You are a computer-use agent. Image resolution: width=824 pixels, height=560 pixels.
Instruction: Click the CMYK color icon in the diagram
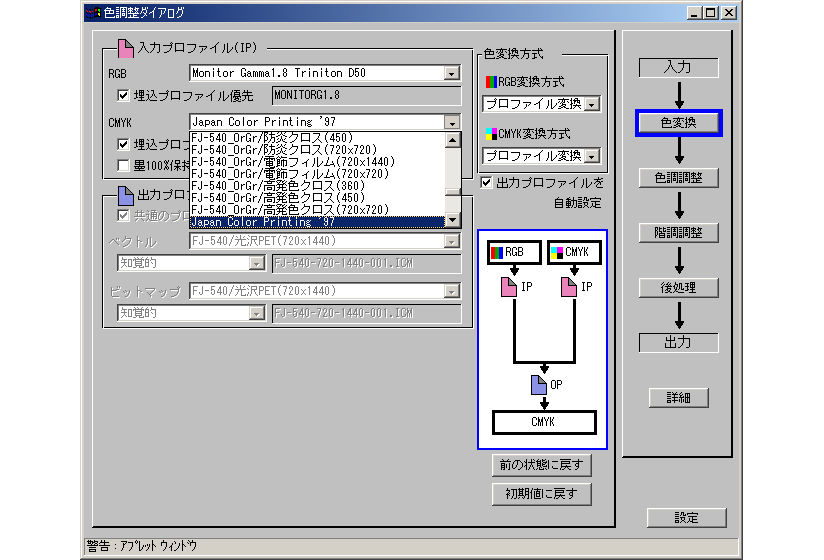click(556, 253)
